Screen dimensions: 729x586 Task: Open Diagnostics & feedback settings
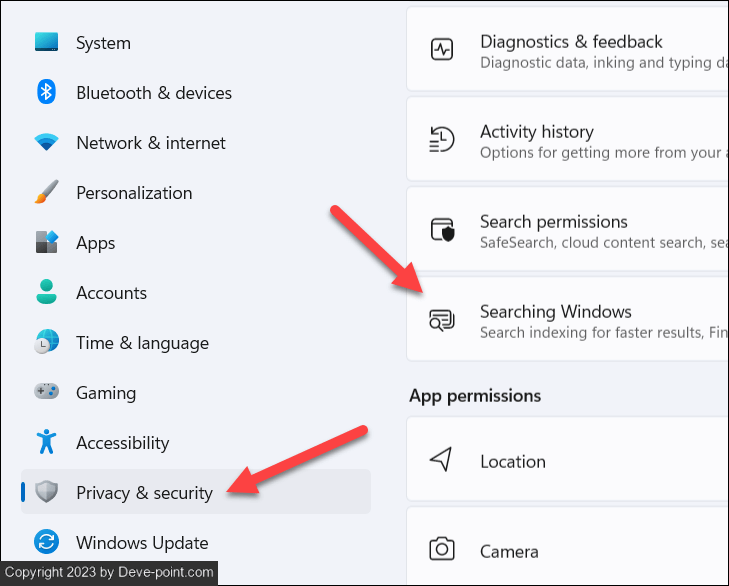[x=571, y=50]
